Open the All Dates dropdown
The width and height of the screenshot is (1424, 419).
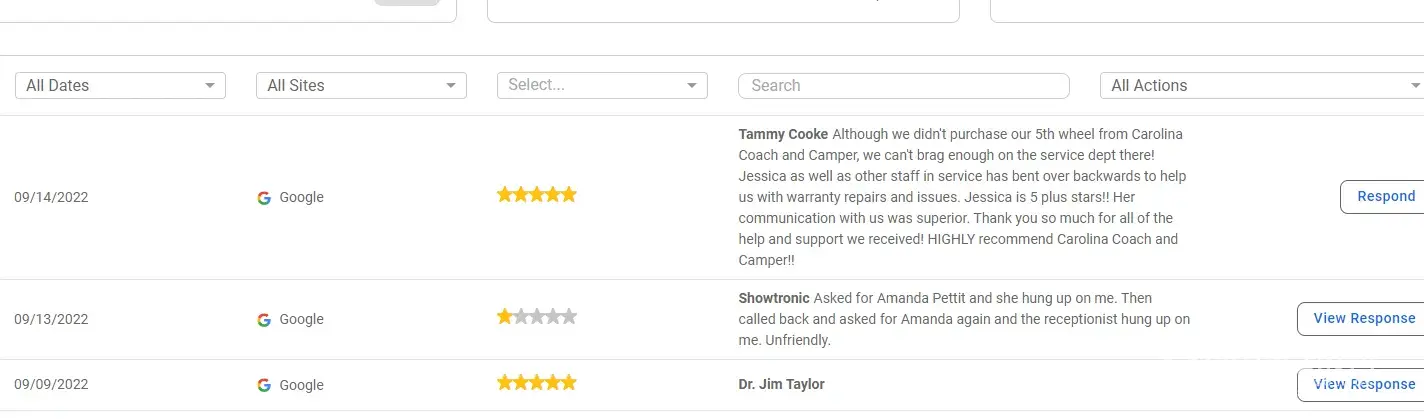120,86
